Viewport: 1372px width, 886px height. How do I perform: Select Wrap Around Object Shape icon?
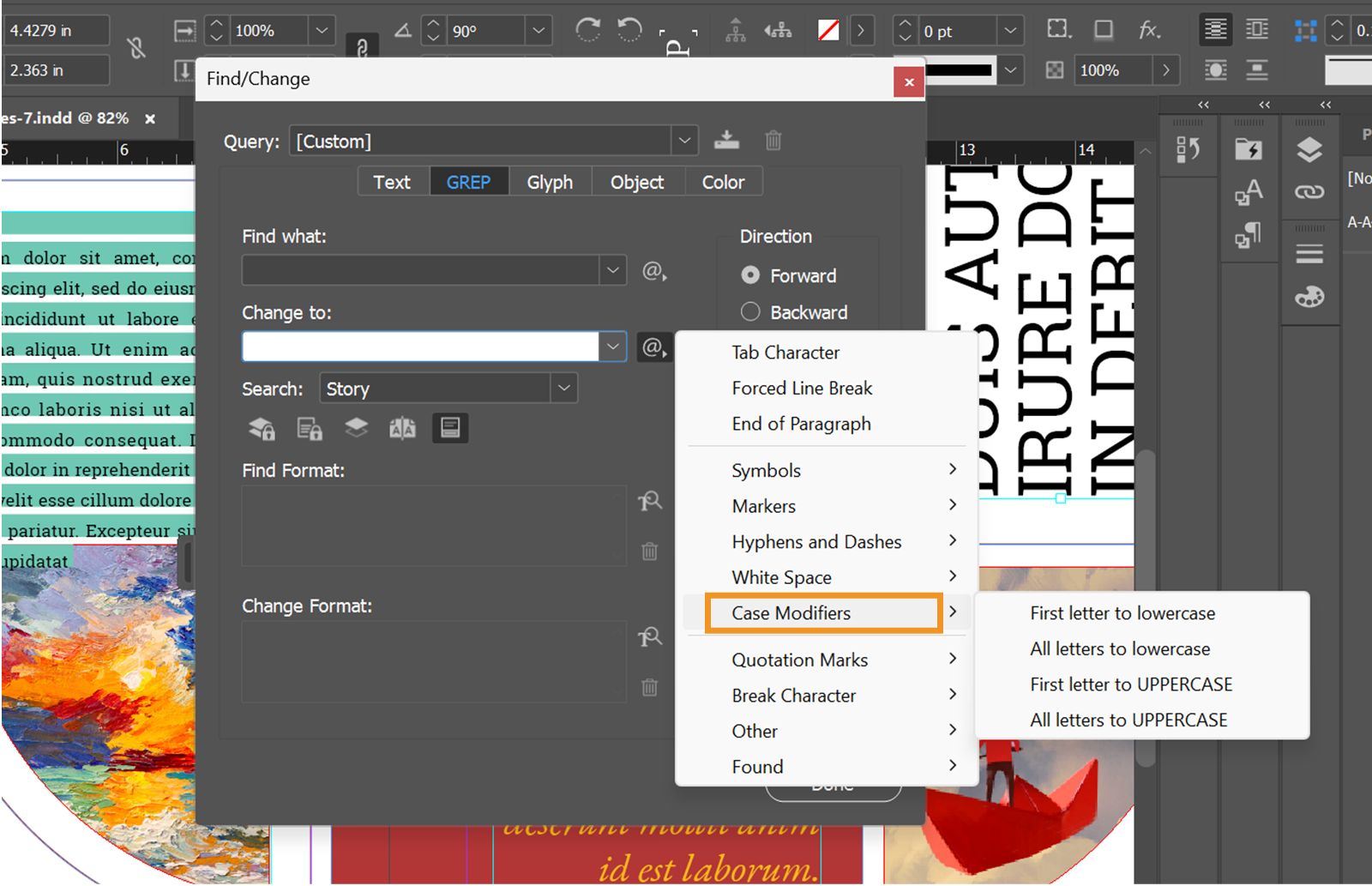point(1215,69)
